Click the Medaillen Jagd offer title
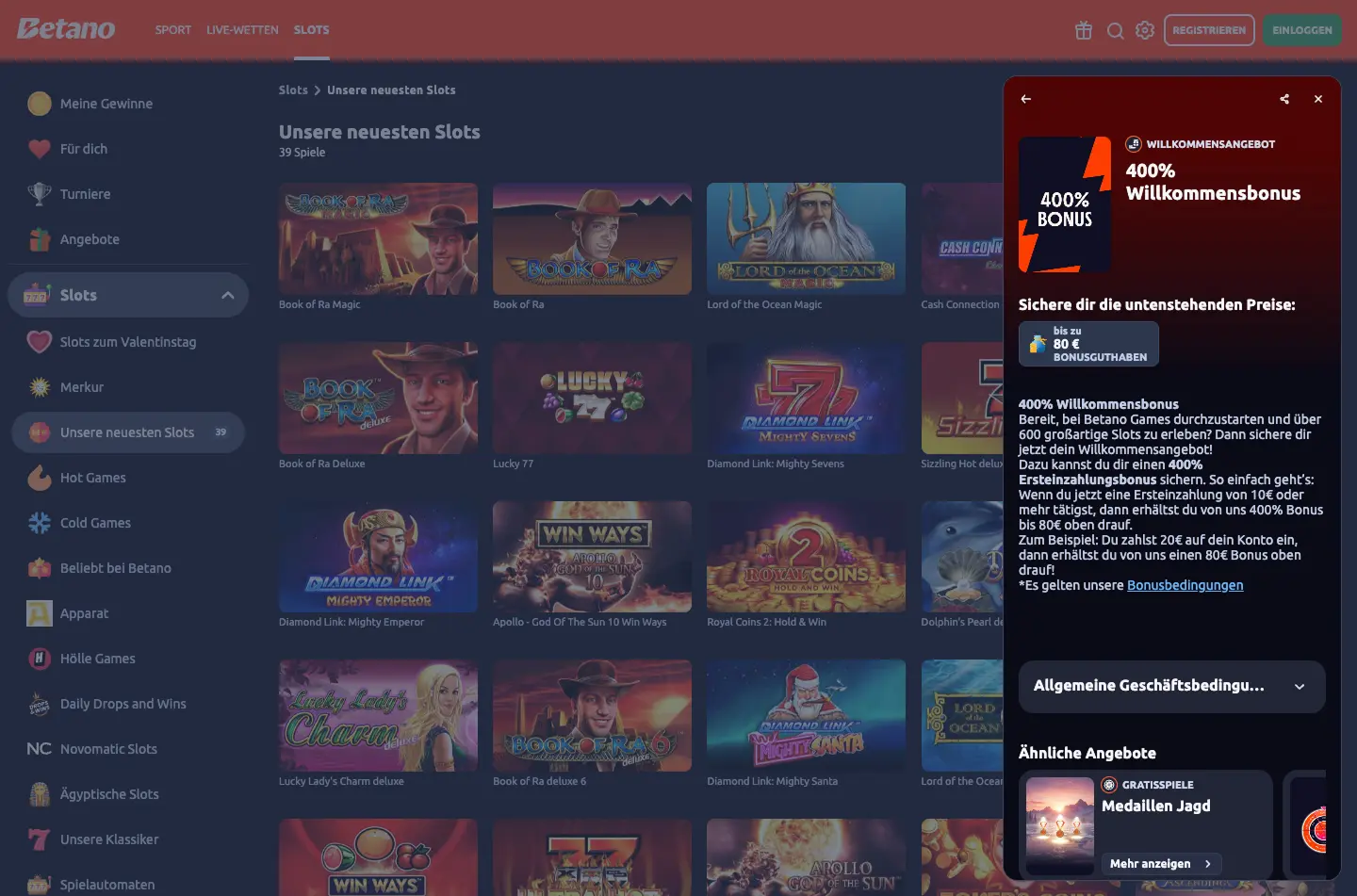The image size is (1357, 896). 1156,806
